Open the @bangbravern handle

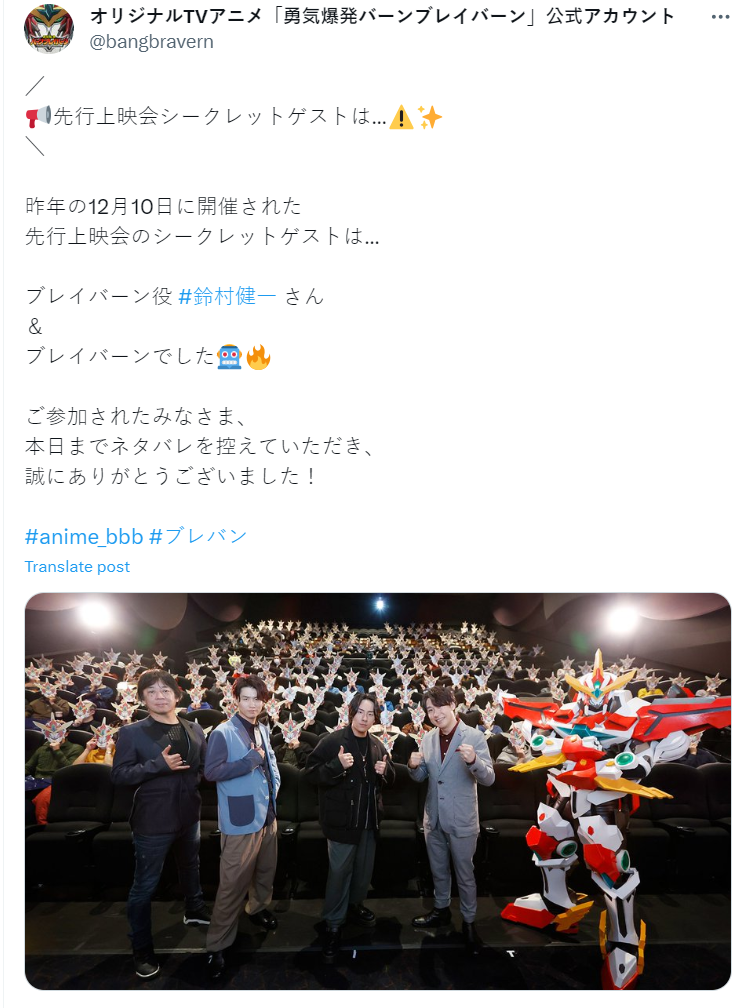151,42
